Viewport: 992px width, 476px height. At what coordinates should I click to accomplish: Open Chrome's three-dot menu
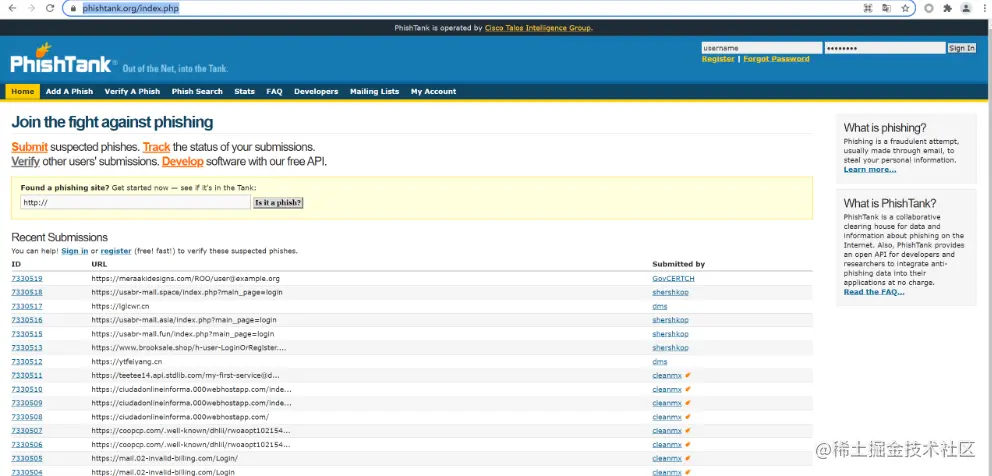(984, 9)
